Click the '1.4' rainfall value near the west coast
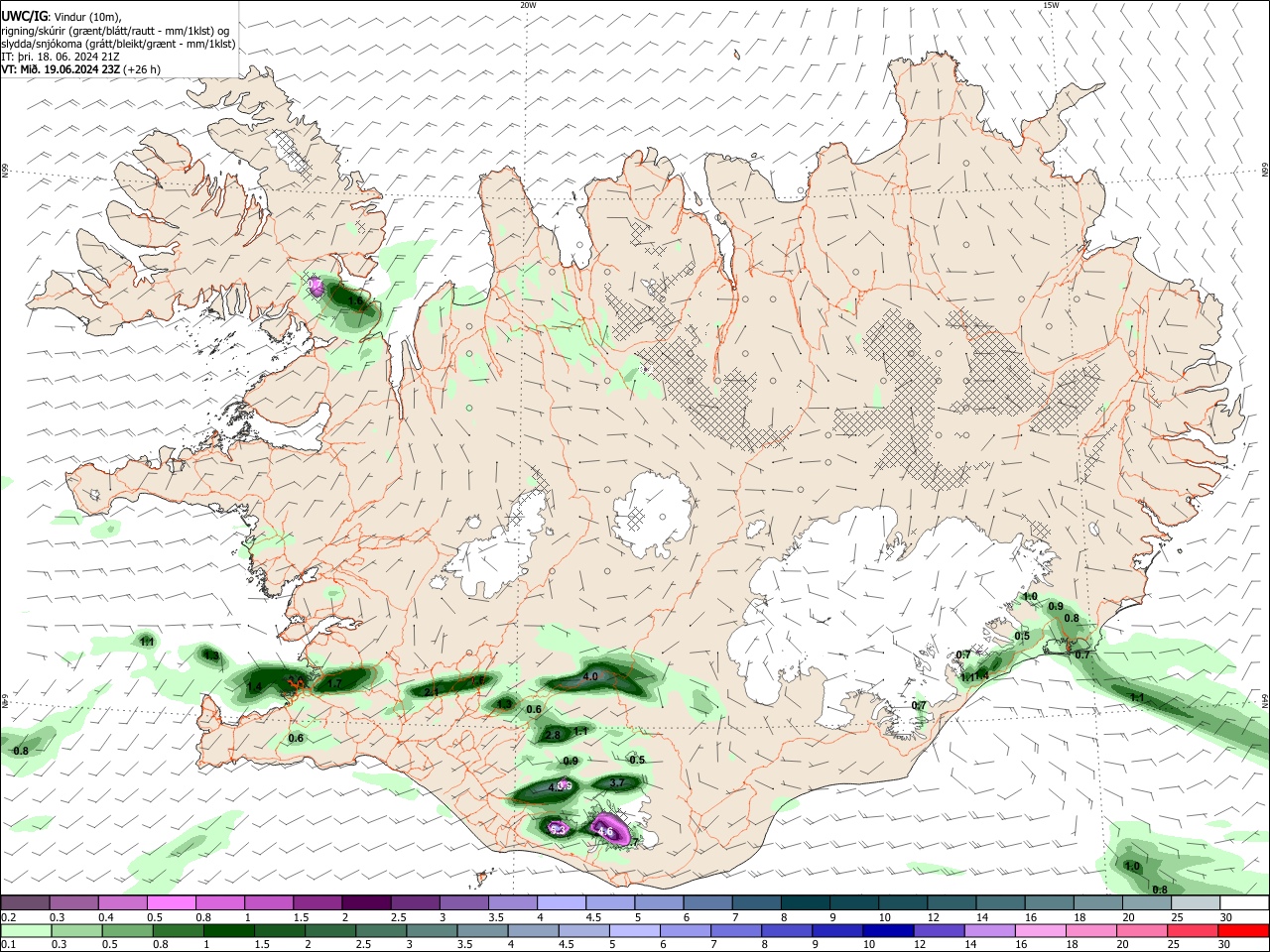Image resolution: width=1270 pixels, height=952 pixels. click(x=254, y=686)
